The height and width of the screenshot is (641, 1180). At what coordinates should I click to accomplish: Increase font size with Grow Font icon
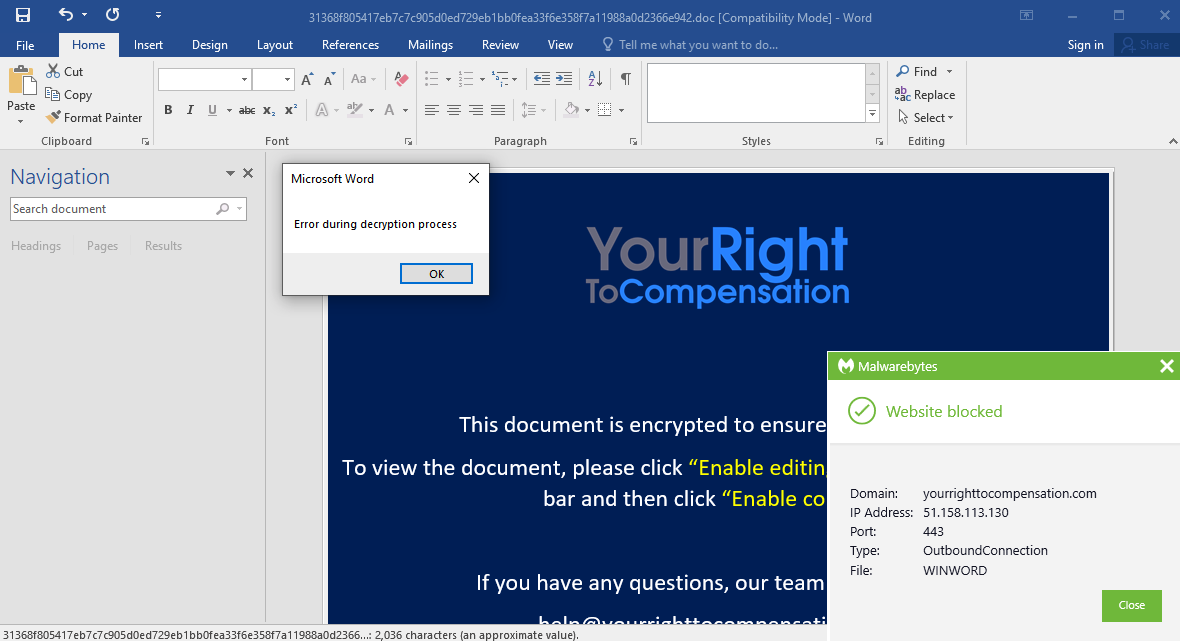[x=307, y=79]
